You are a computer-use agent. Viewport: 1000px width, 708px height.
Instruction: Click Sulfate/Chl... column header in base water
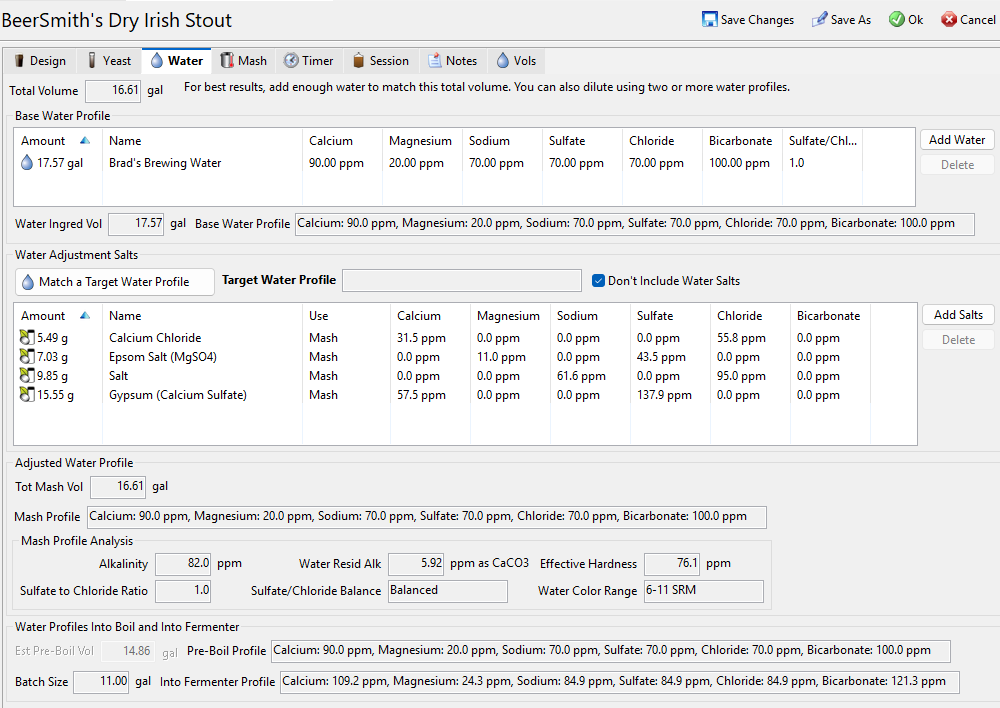[x=822, y=141]
